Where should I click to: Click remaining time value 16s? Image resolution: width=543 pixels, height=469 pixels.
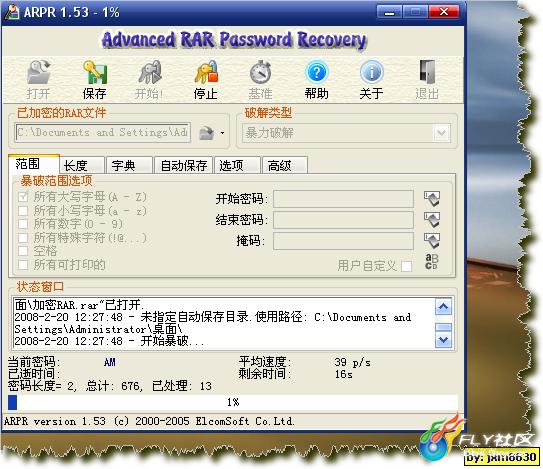[x=344, y=374]
